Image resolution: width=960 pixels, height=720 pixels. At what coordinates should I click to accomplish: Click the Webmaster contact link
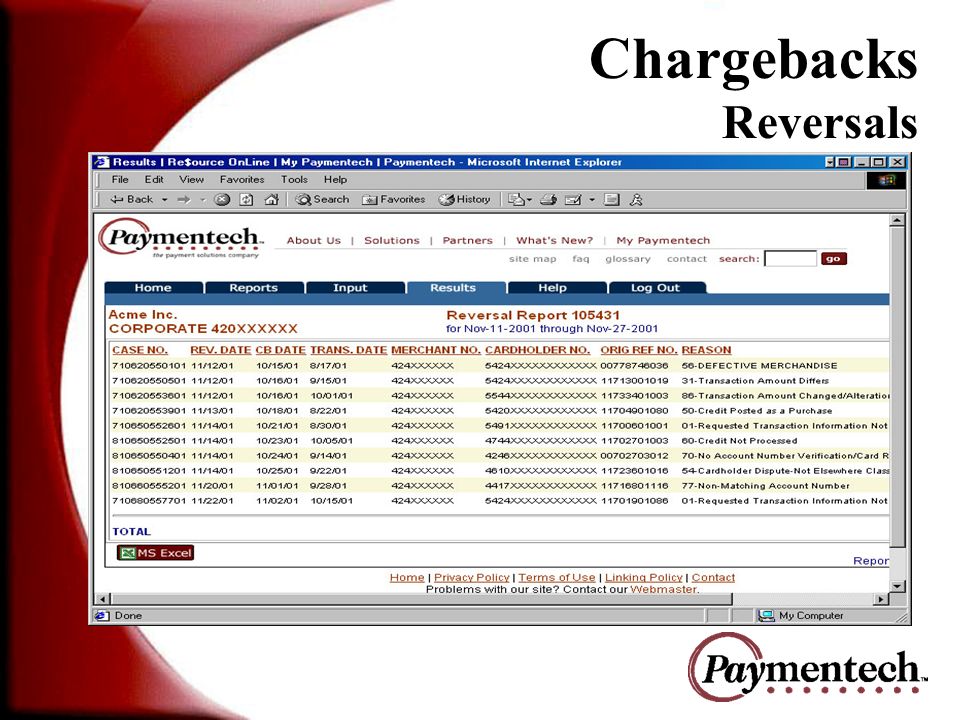tap(664, 589)
